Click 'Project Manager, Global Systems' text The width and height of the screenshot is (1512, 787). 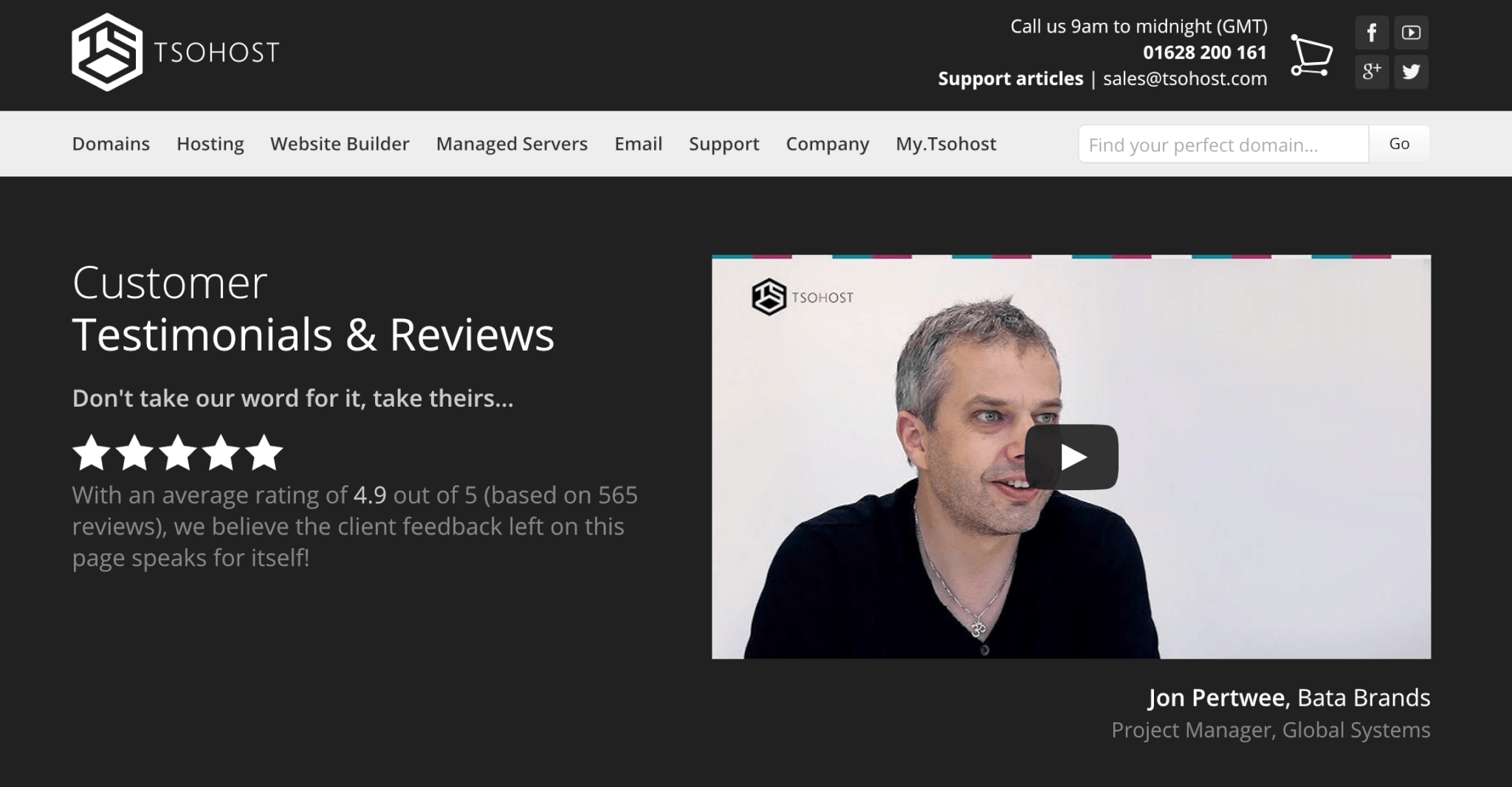click(1271, 730)
